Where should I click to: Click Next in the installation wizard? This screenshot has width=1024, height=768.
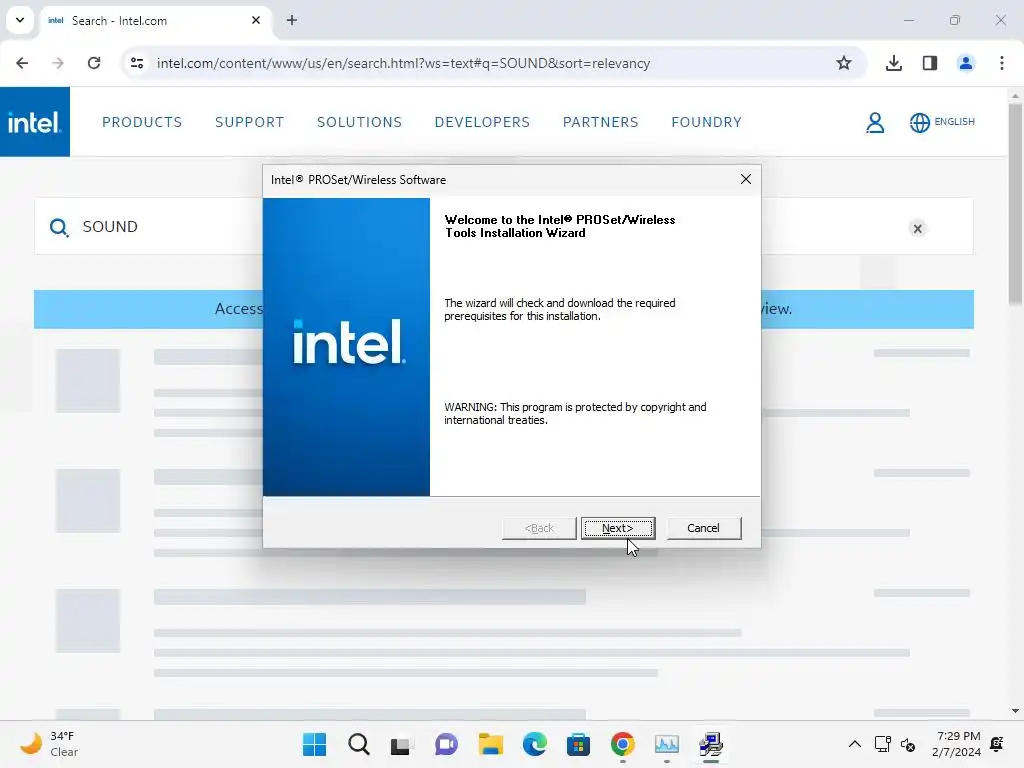pyautogui.click(x=618, y=528)
